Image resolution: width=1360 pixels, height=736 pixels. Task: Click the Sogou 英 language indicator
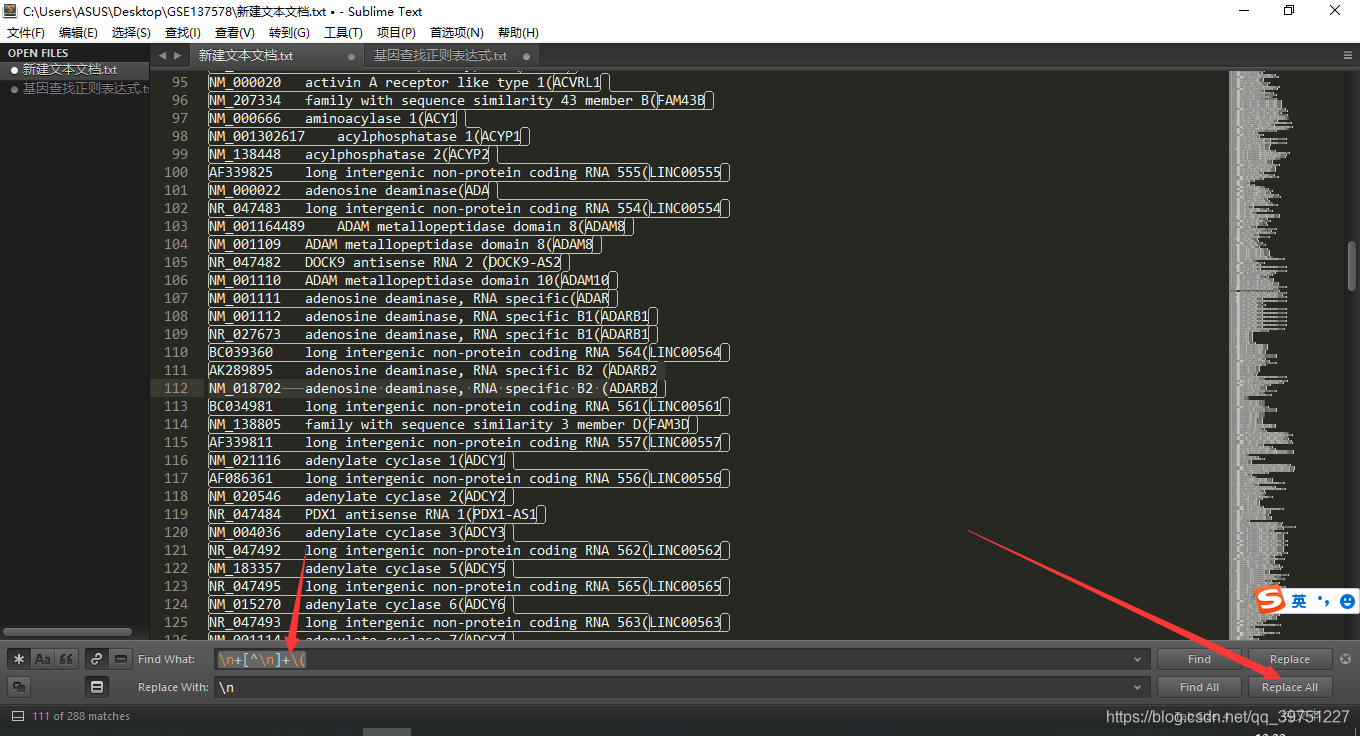click(1298, 601)
